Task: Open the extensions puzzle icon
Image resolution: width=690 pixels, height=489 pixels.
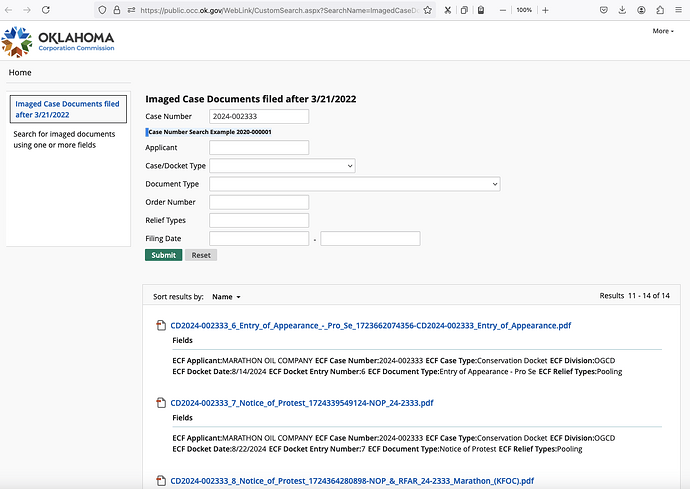Action: pos(661,9)
